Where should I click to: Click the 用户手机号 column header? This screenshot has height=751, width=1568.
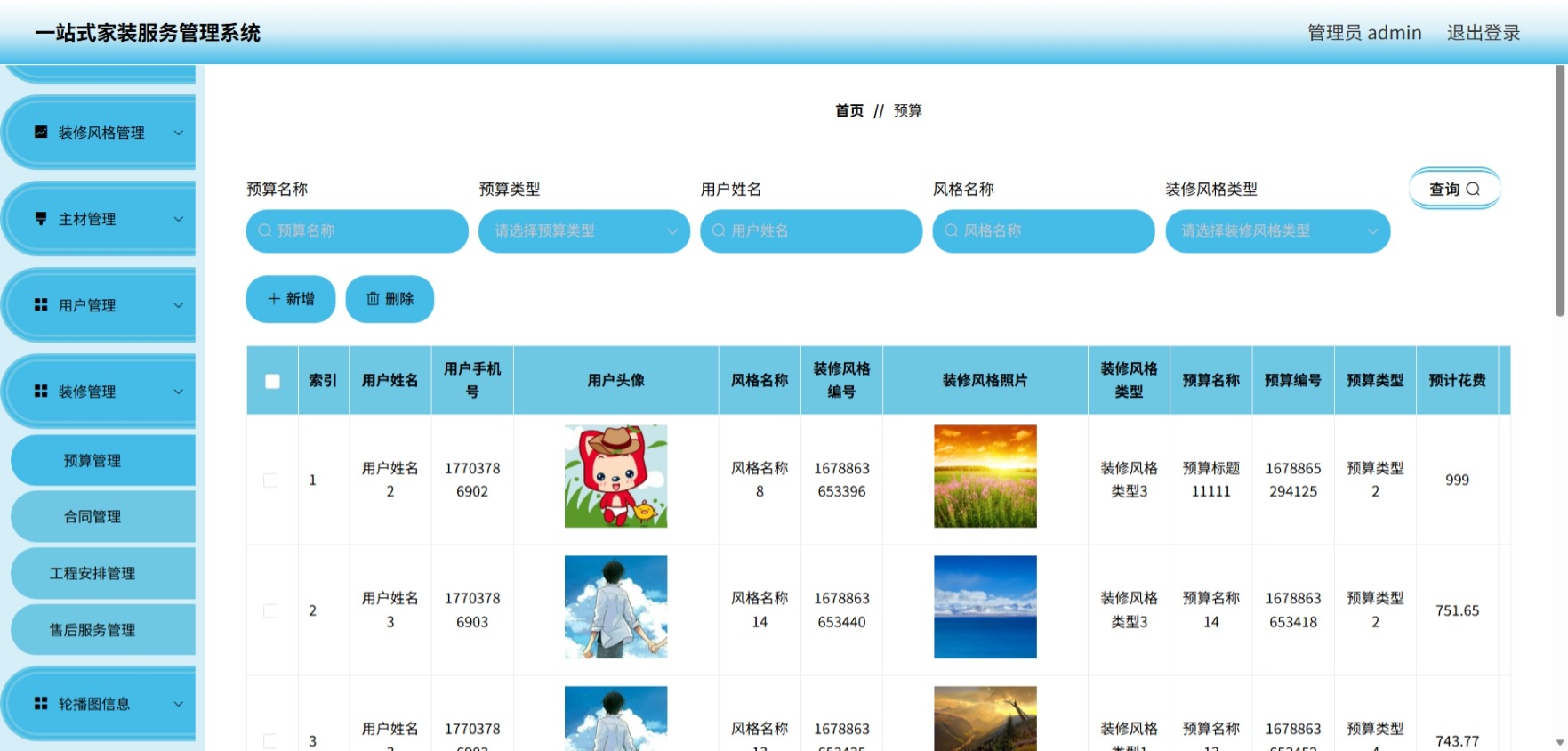point(472,380)
